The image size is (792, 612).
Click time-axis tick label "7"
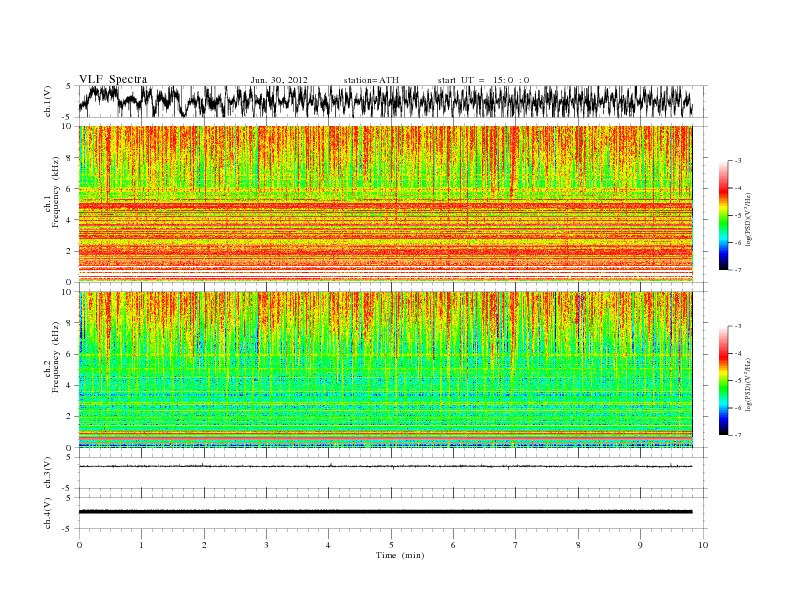pos(516,545)
